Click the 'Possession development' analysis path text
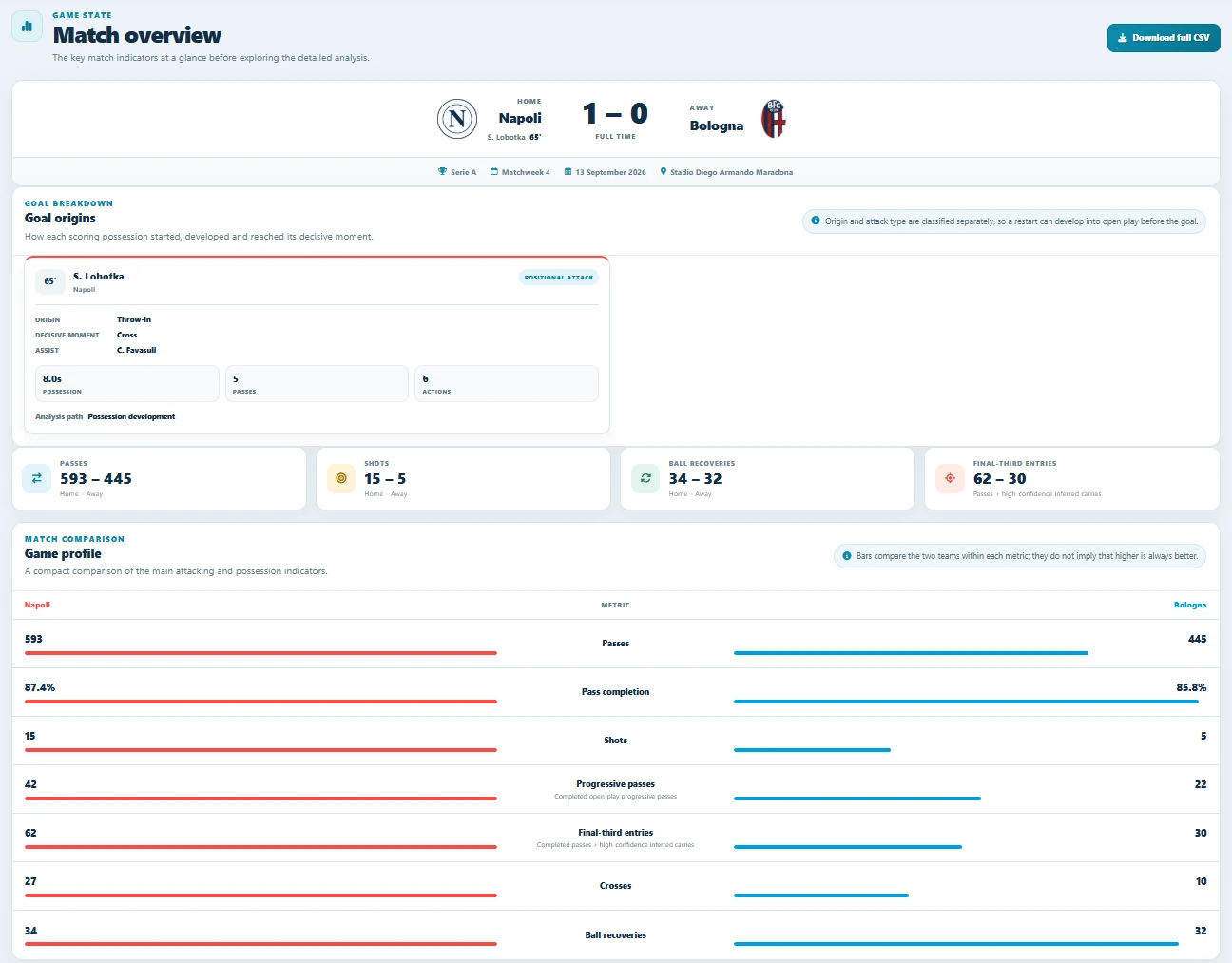 click(x=131, y=416)
